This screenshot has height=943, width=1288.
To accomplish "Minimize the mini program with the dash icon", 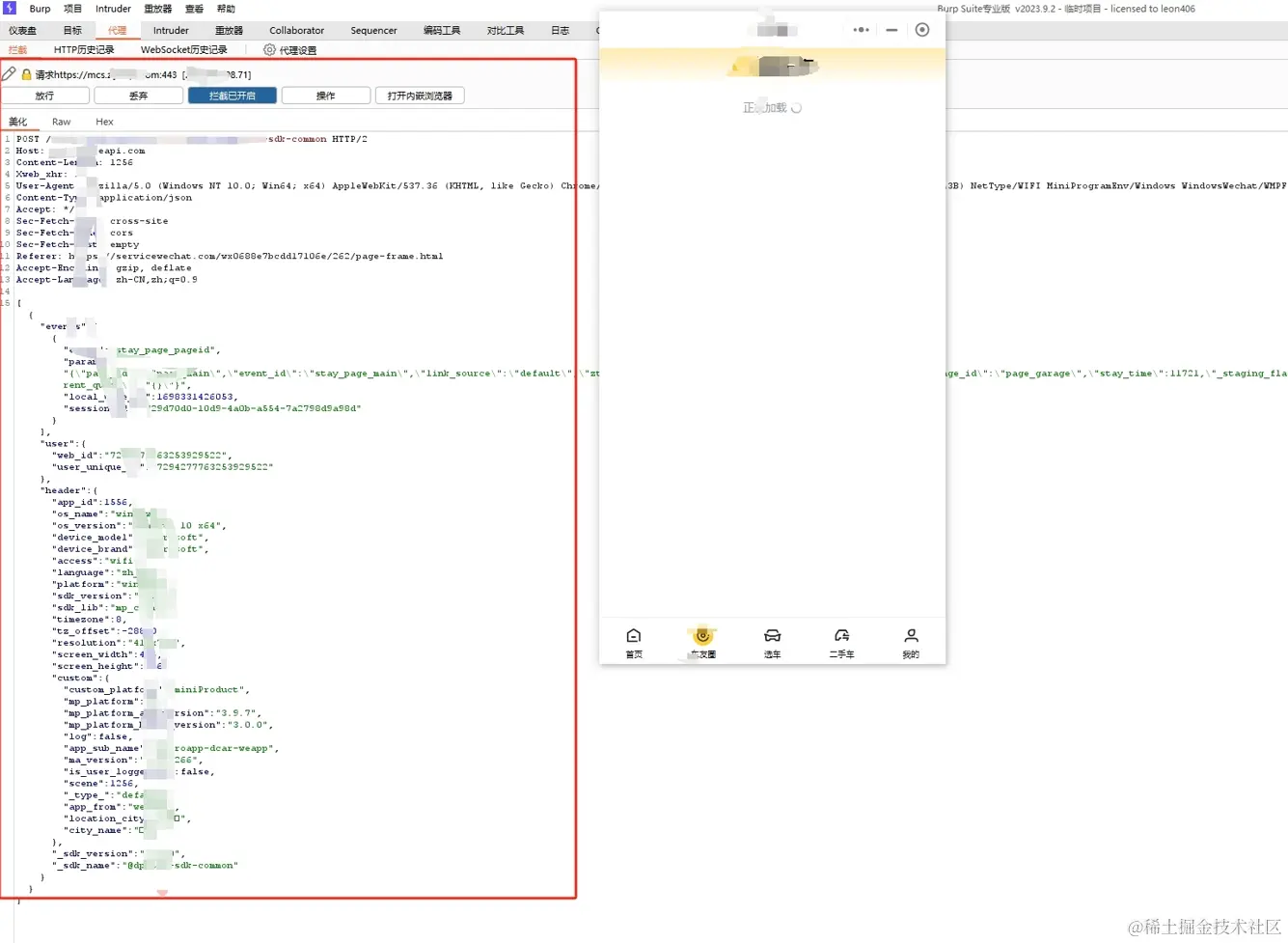I will [x=891, y=30].
